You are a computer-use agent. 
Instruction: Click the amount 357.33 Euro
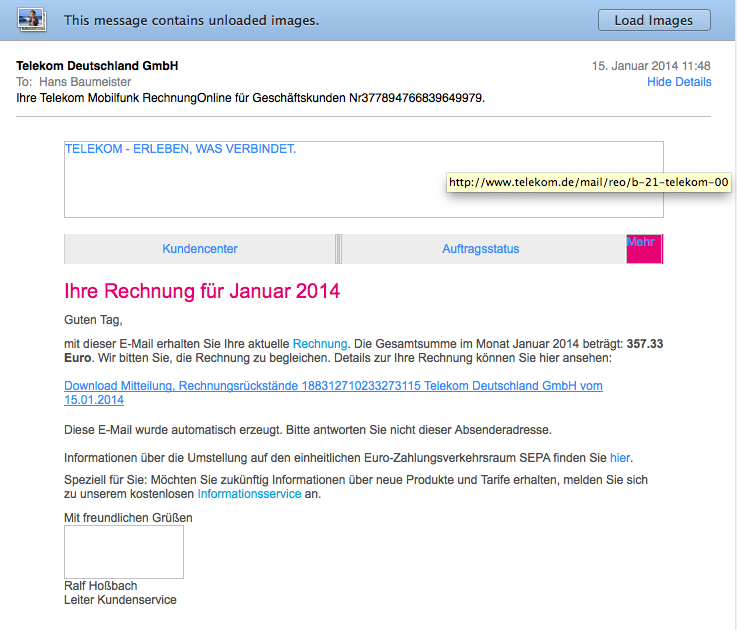coord(363,351)
